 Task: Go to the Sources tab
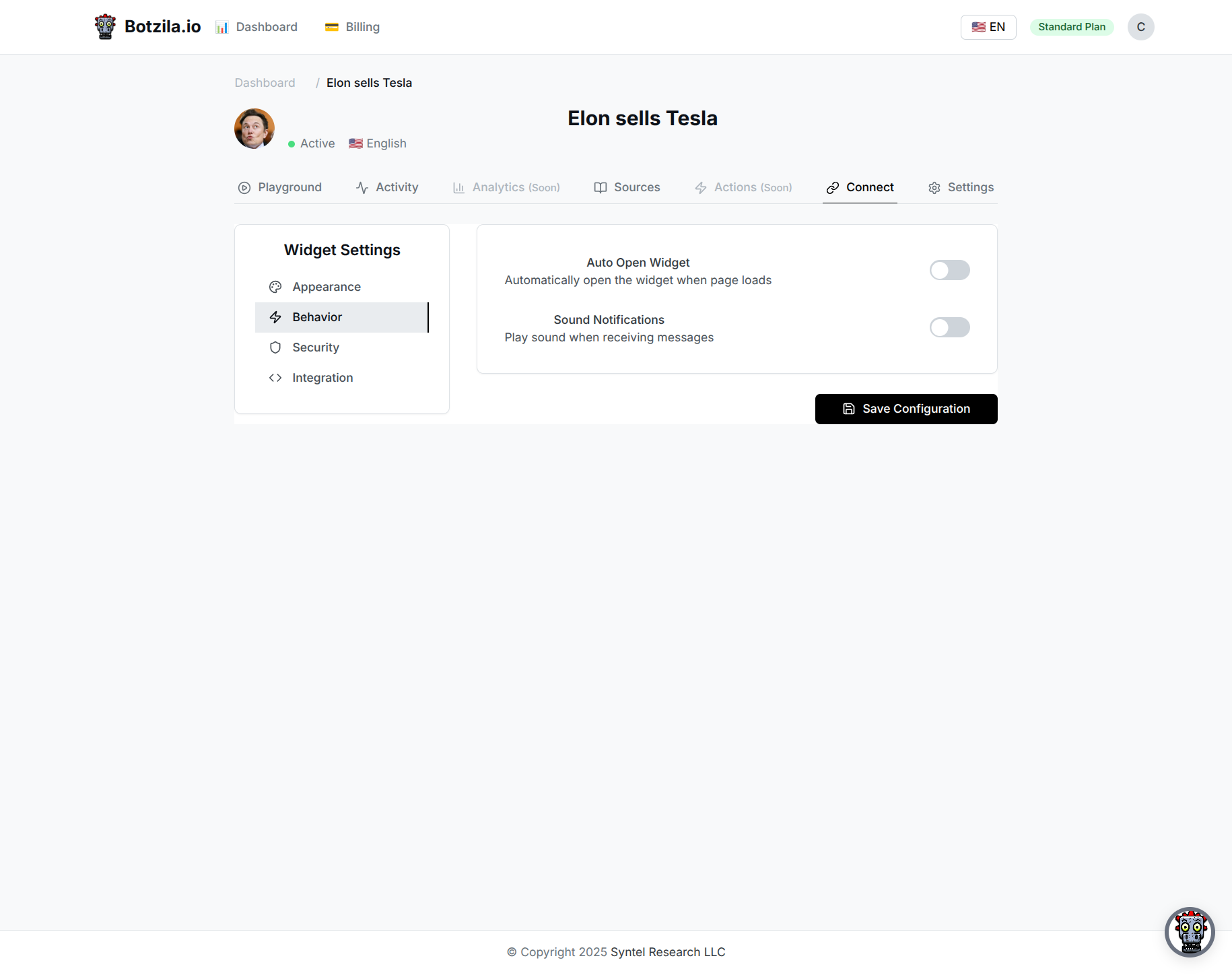click(627, 187)
